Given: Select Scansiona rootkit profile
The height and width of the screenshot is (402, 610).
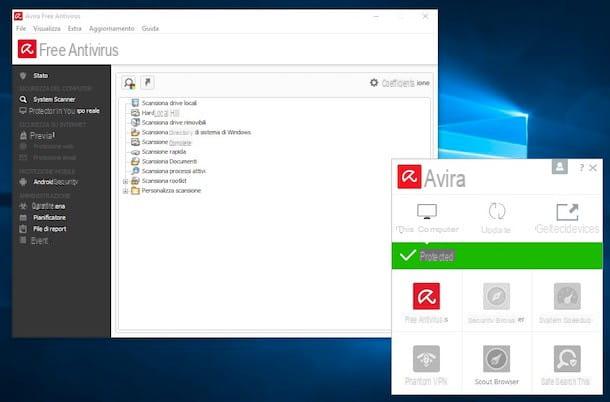Looking at the screenshot, I should point(164,181).
